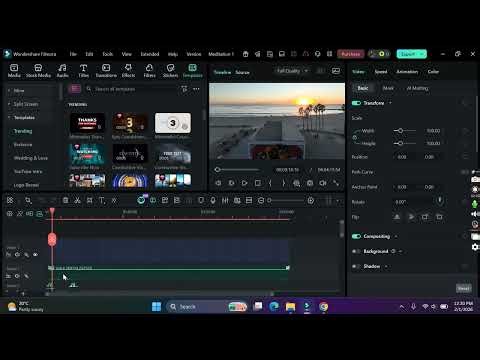Open the three-dot more options in templates panel
The width and height of the screenshot is (480, 360).
(x=196, y=89)
